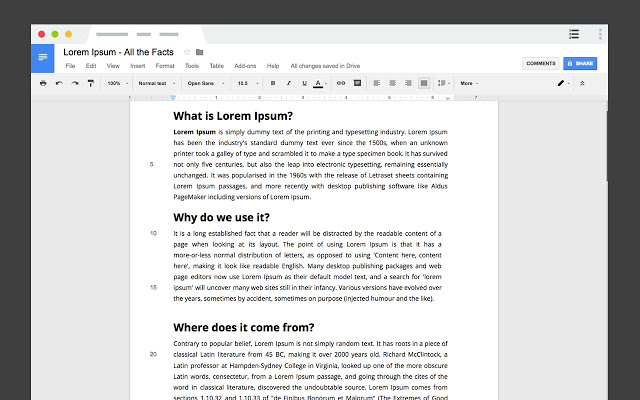
Task: Open the Help menu
Action: [273, 66]
